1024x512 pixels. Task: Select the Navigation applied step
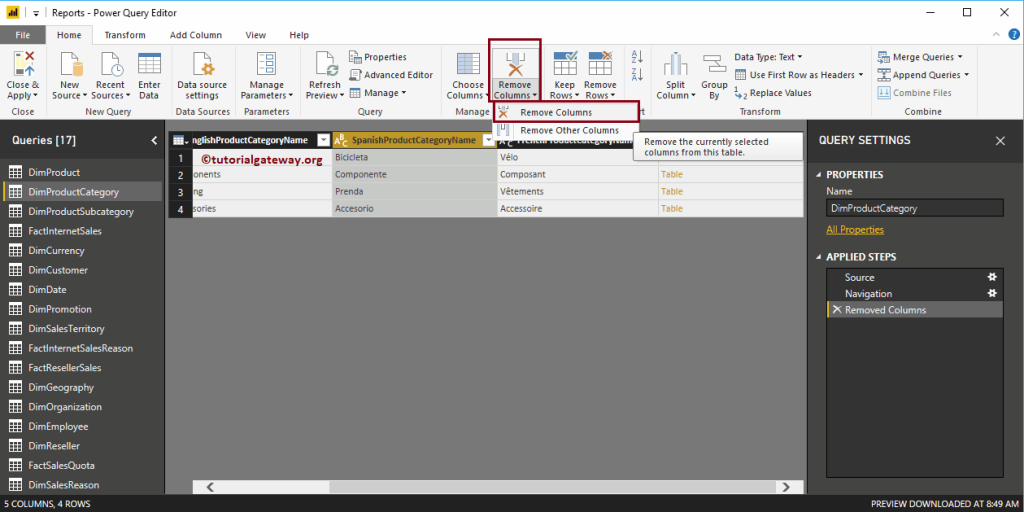pos(914,294)
